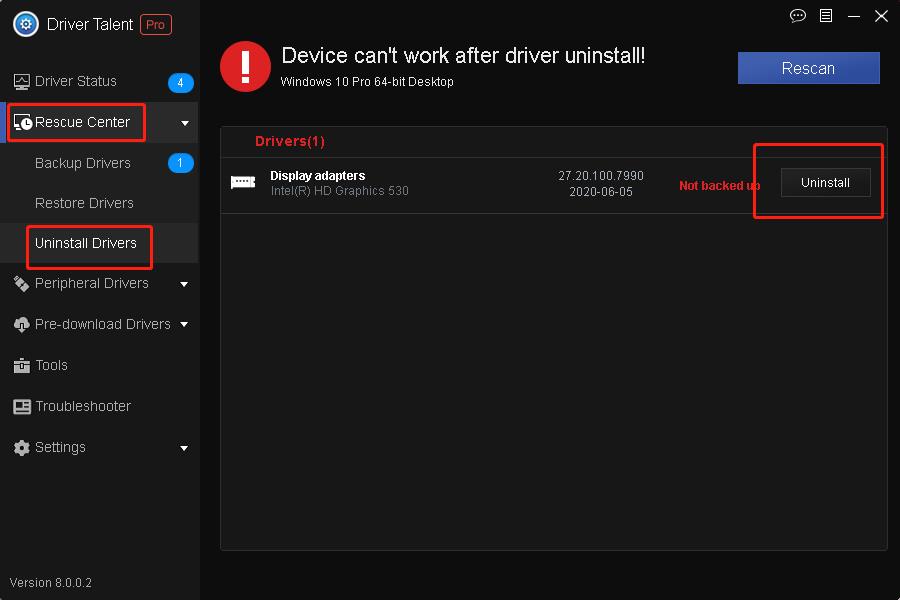900x600 pixels.
Task: Click the Rescan button
Action: (808, 68)
